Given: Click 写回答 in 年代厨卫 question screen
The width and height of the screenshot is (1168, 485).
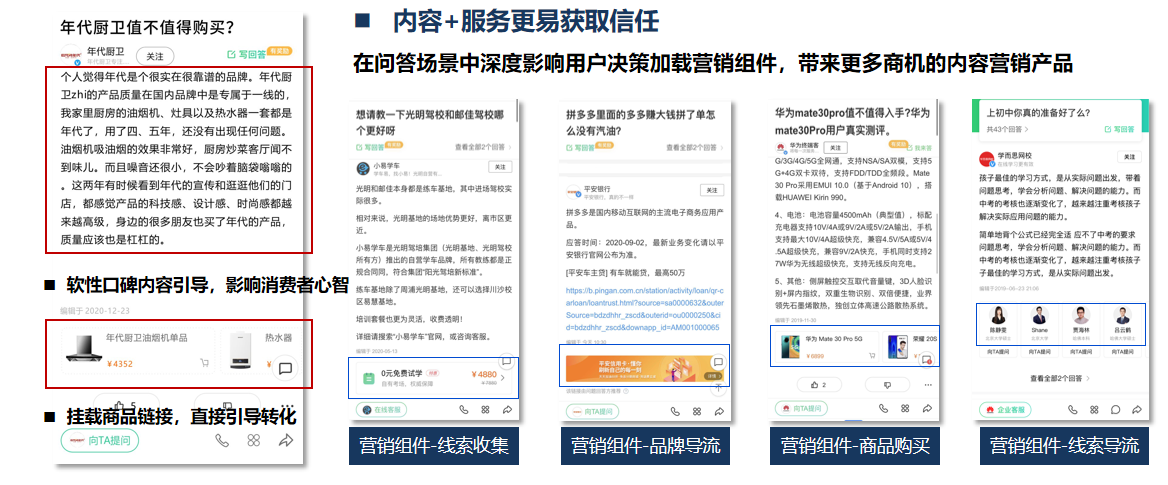Looking at the screenshot, I should [247, 54].
